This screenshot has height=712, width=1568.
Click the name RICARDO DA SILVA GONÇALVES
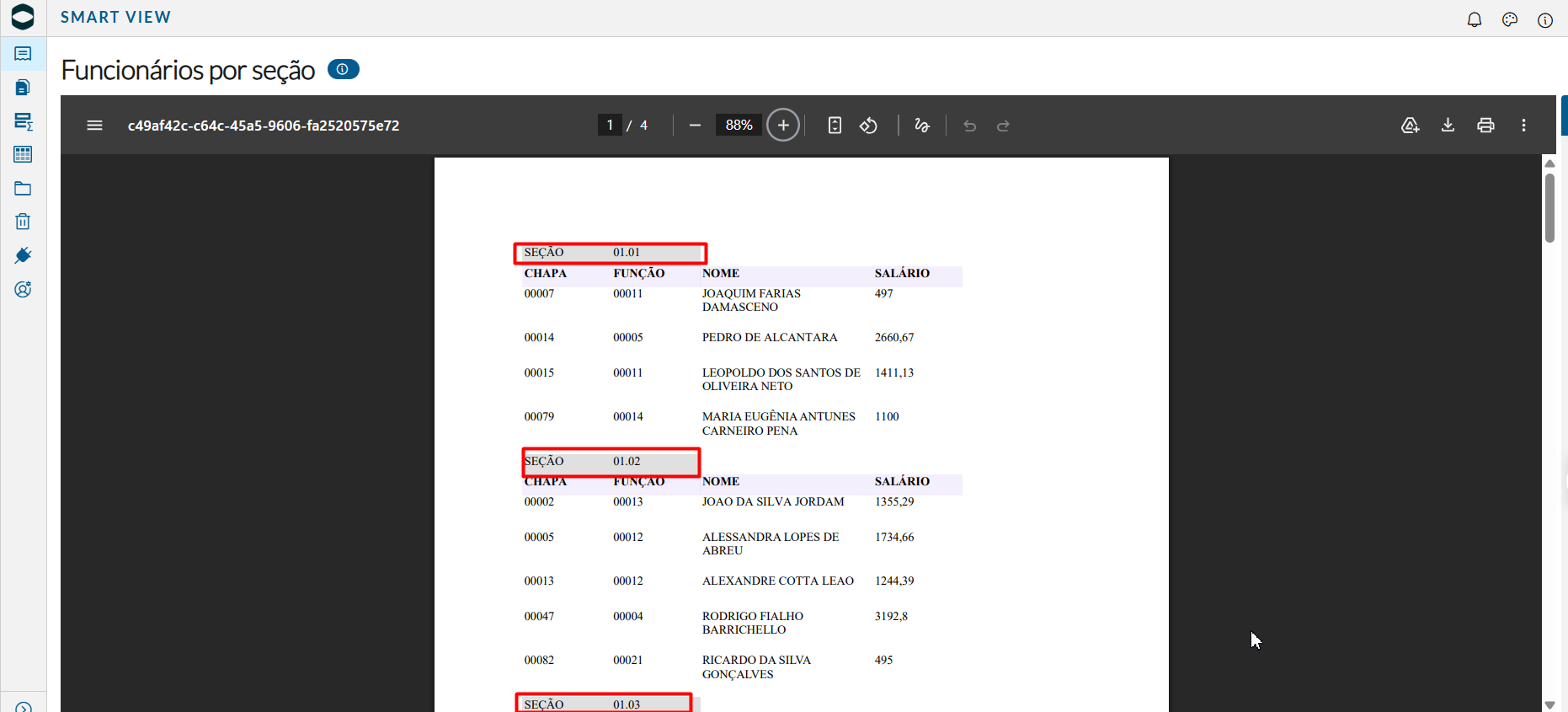(756, 666)
